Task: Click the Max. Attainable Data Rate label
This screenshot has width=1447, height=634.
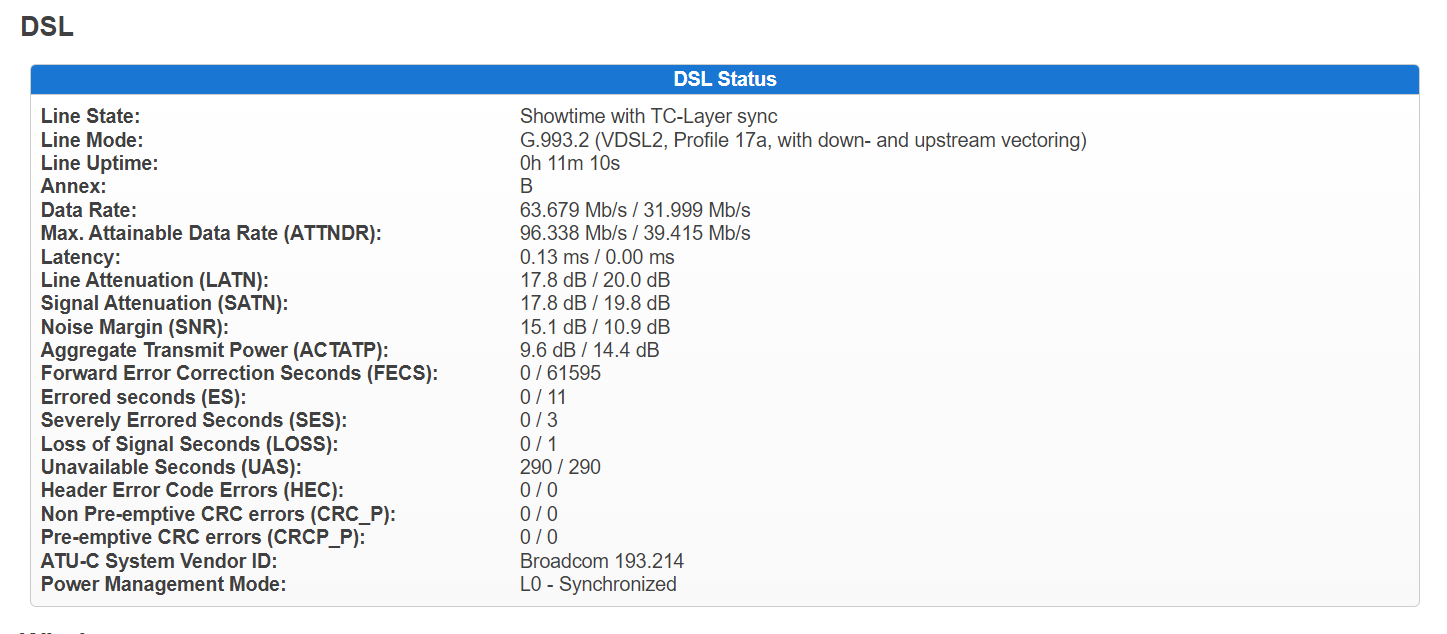Action: (x=212, y=233)
